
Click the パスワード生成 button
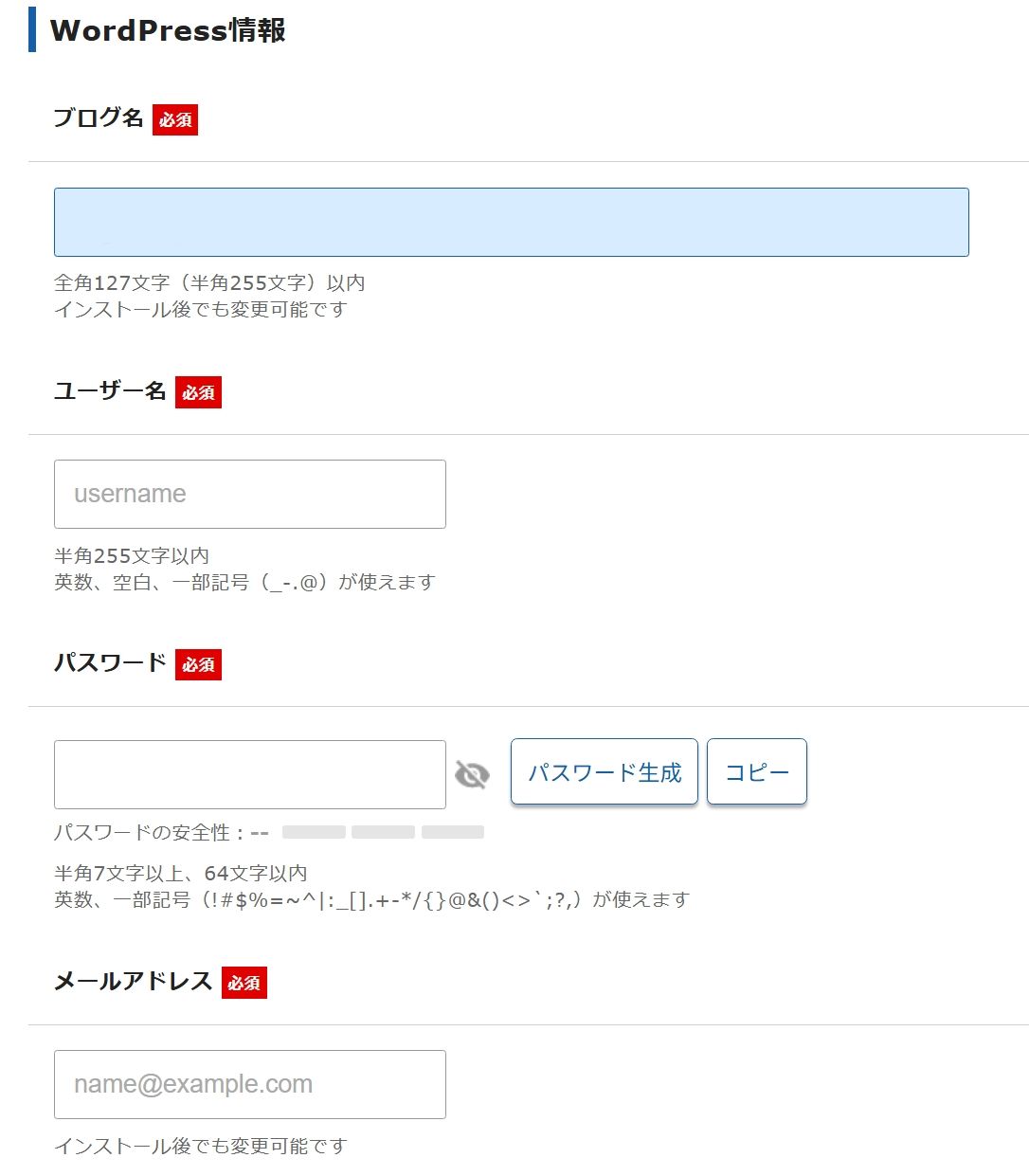coord(605,772)
